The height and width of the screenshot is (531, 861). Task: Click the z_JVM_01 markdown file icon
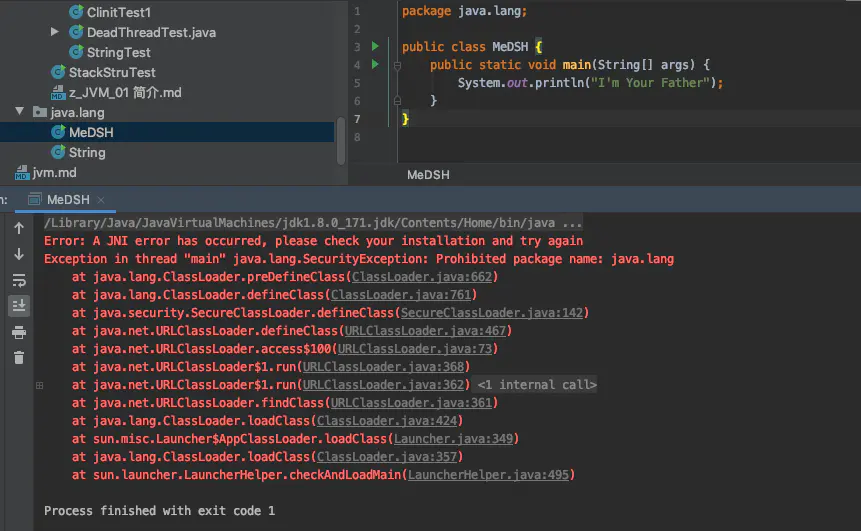58,93
